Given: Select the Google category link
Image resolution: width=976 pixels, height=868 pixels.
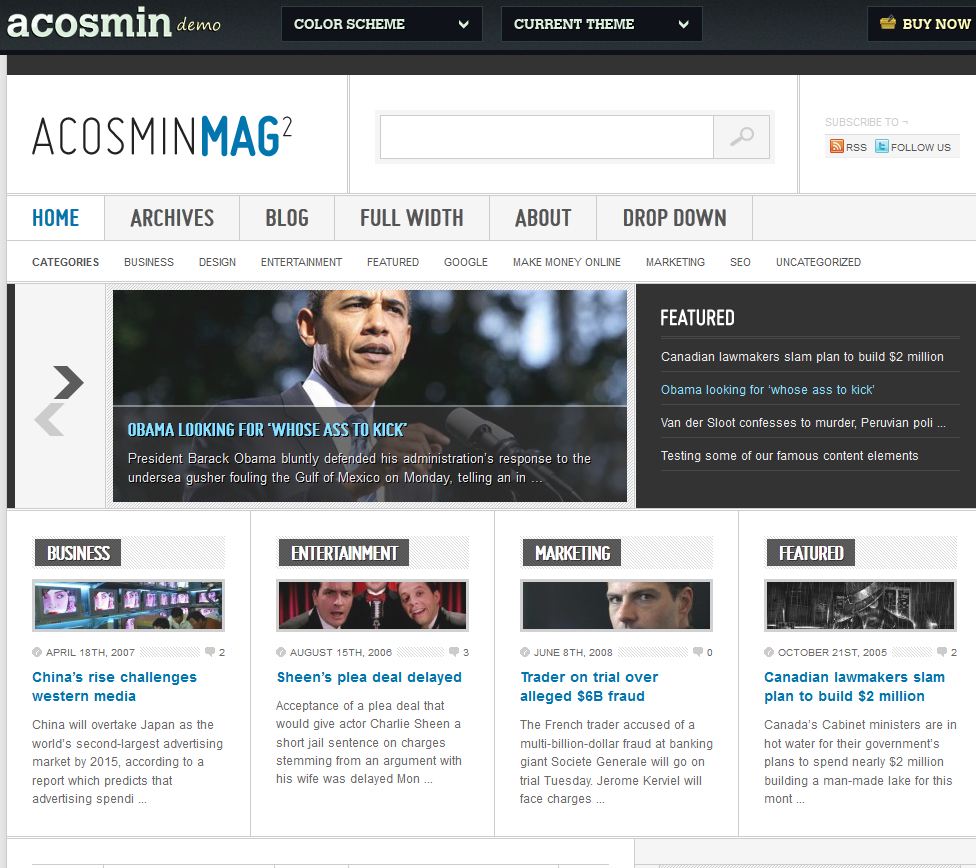Looking at the screenshot, I should 466,262.
